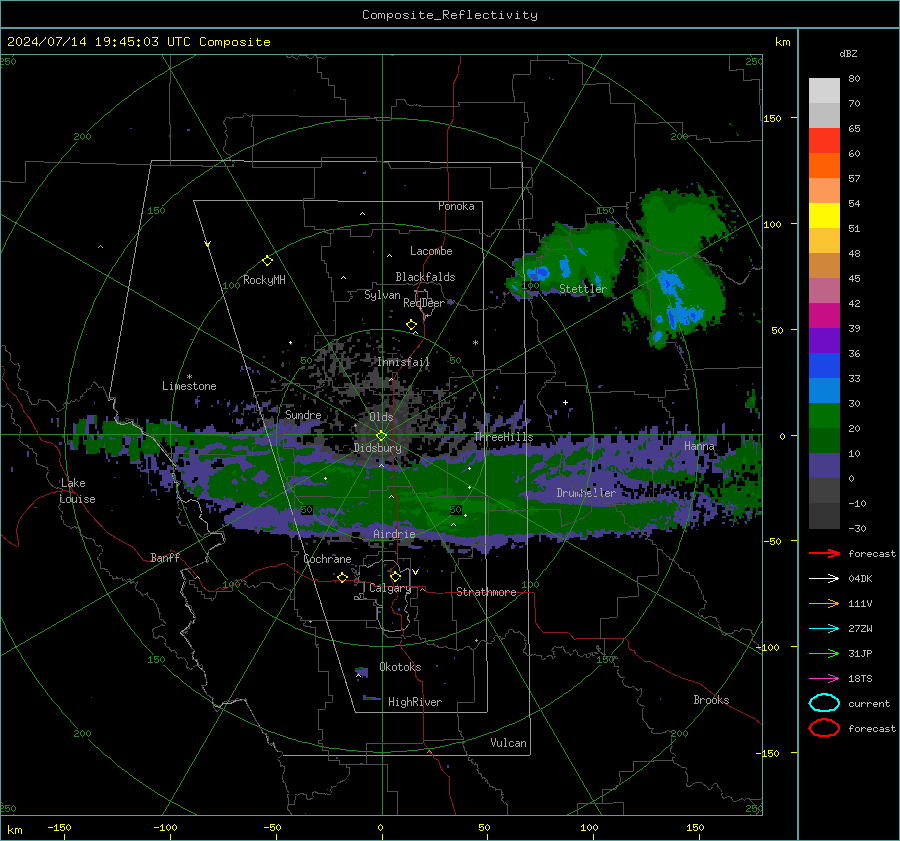
Task: Click the Drumheller label
Action: tap(586, 493)
